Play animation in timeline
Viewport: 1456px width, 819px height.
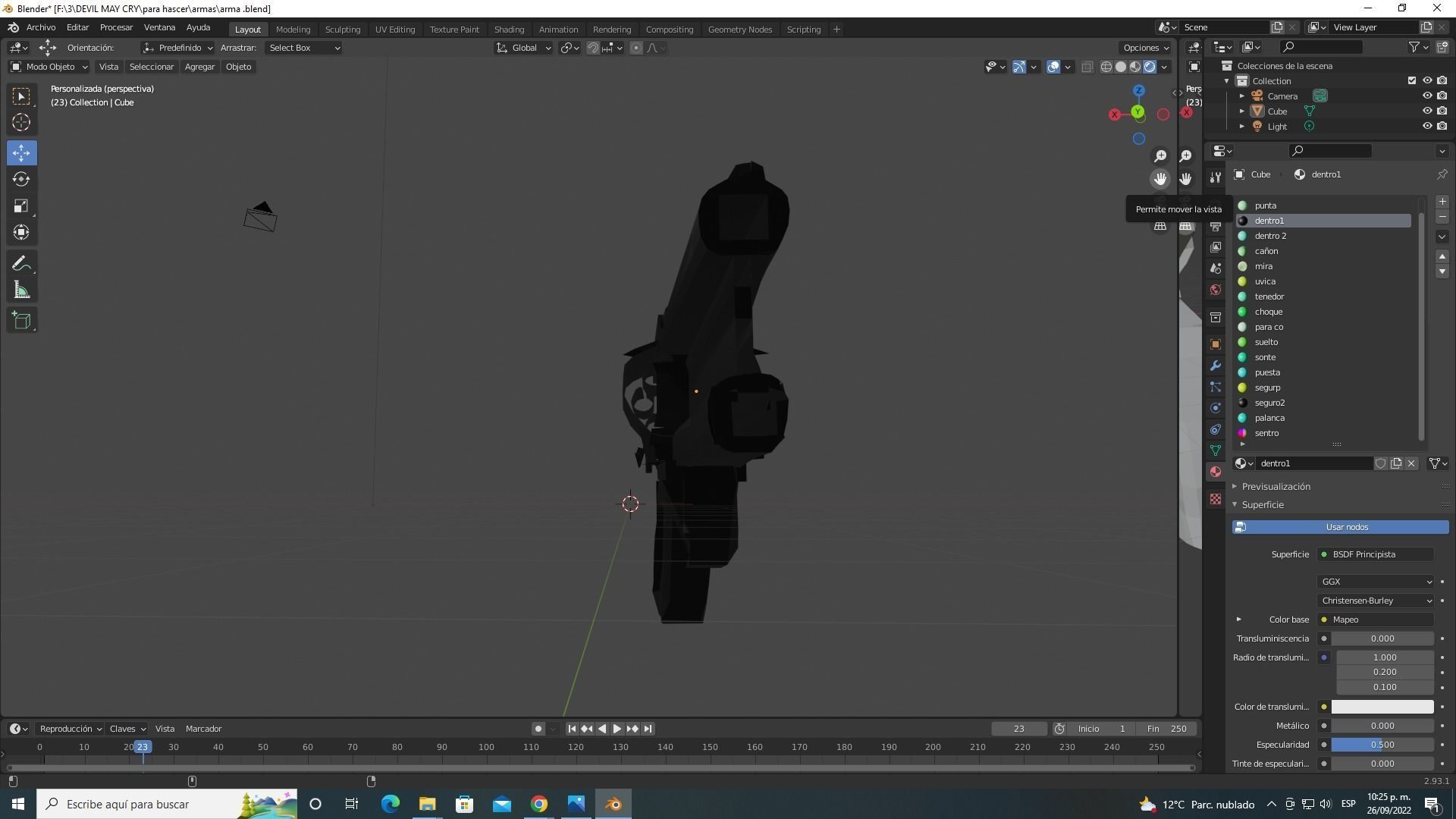coord(617,729)
